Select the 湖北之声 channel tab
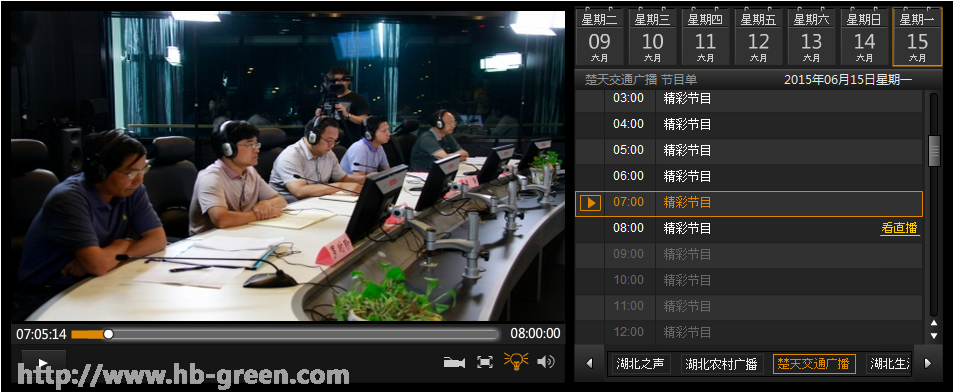 click(x=640, y=364)
